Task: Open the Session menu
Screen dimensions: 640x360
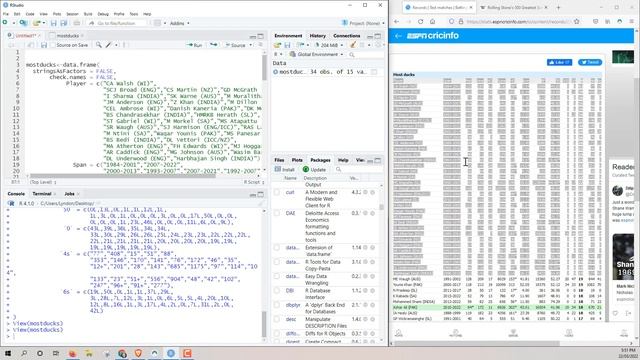Action: pos(72,14)
